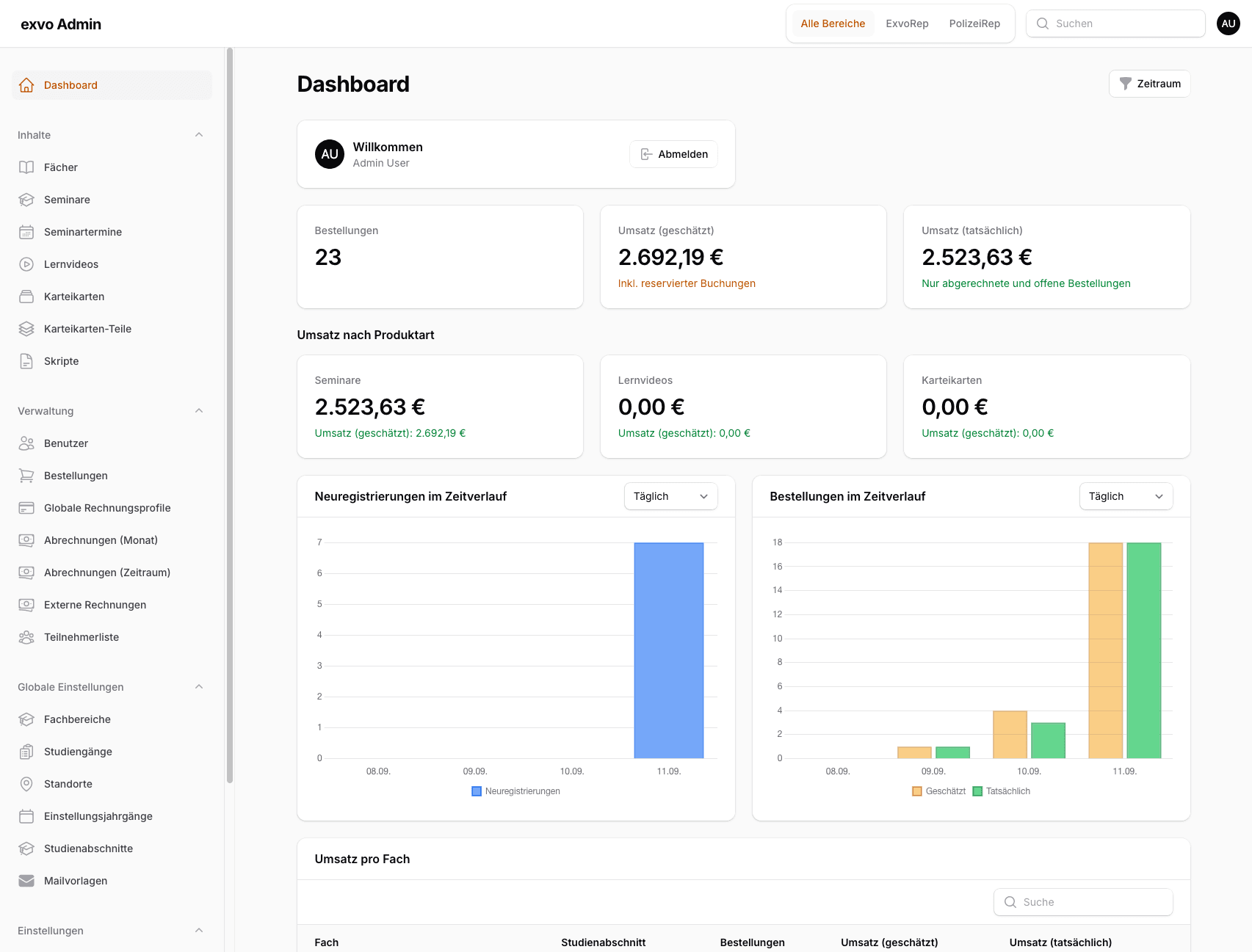
Task: Click the Karteikarten cards icon
Action: click(26, 297)
